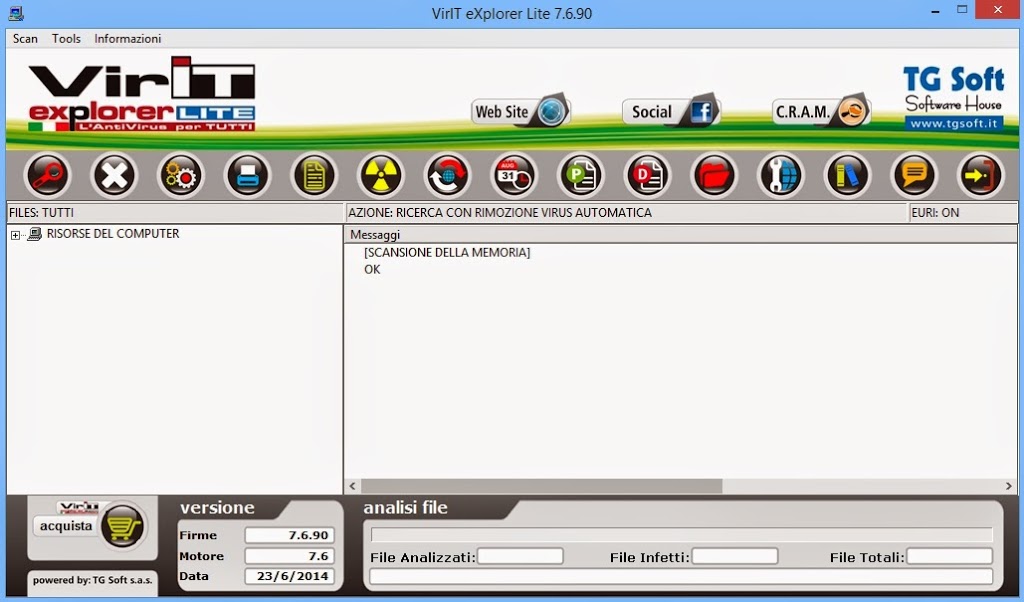Expand the RISORSE DEL COMPUTER tree node

pyautogui.click(x=15, y=235)
